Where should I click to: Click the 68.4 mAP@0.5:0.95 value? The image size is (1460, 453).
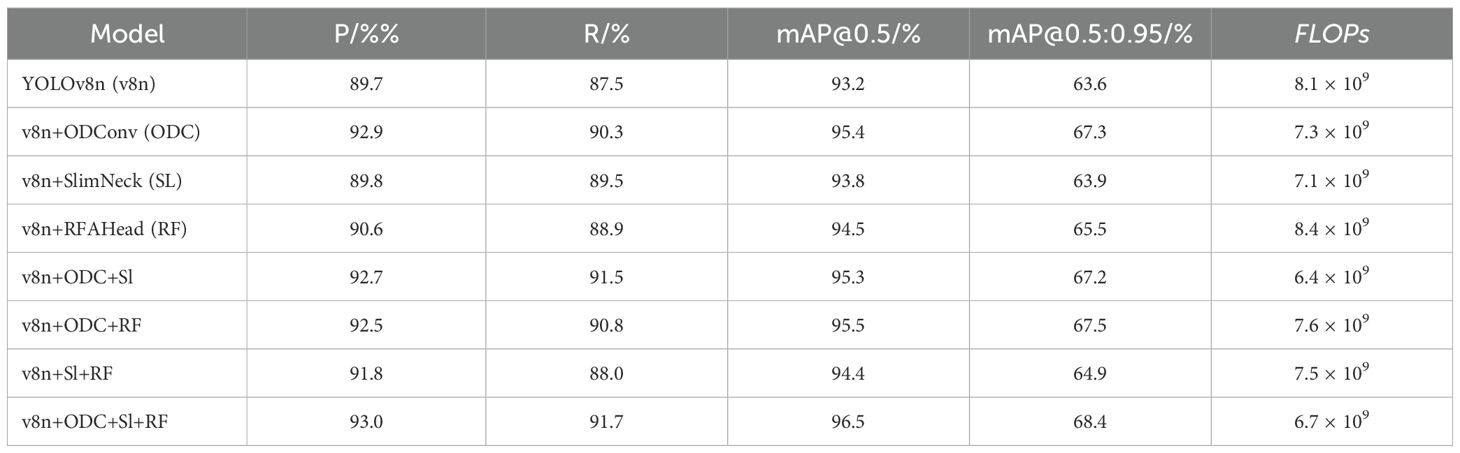pos(1089,423)
